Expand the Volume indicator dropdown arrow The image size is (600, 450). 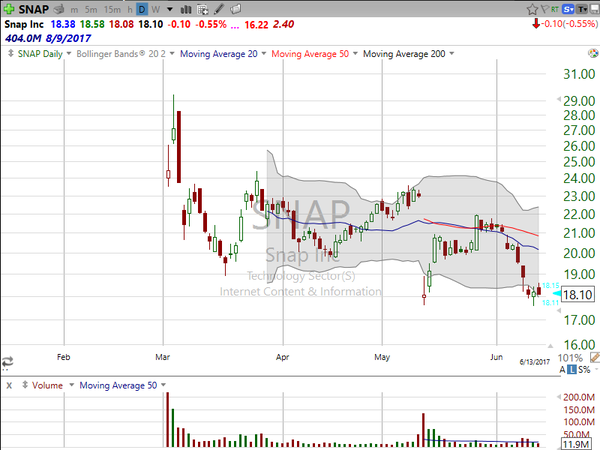(x=71, y=385)
